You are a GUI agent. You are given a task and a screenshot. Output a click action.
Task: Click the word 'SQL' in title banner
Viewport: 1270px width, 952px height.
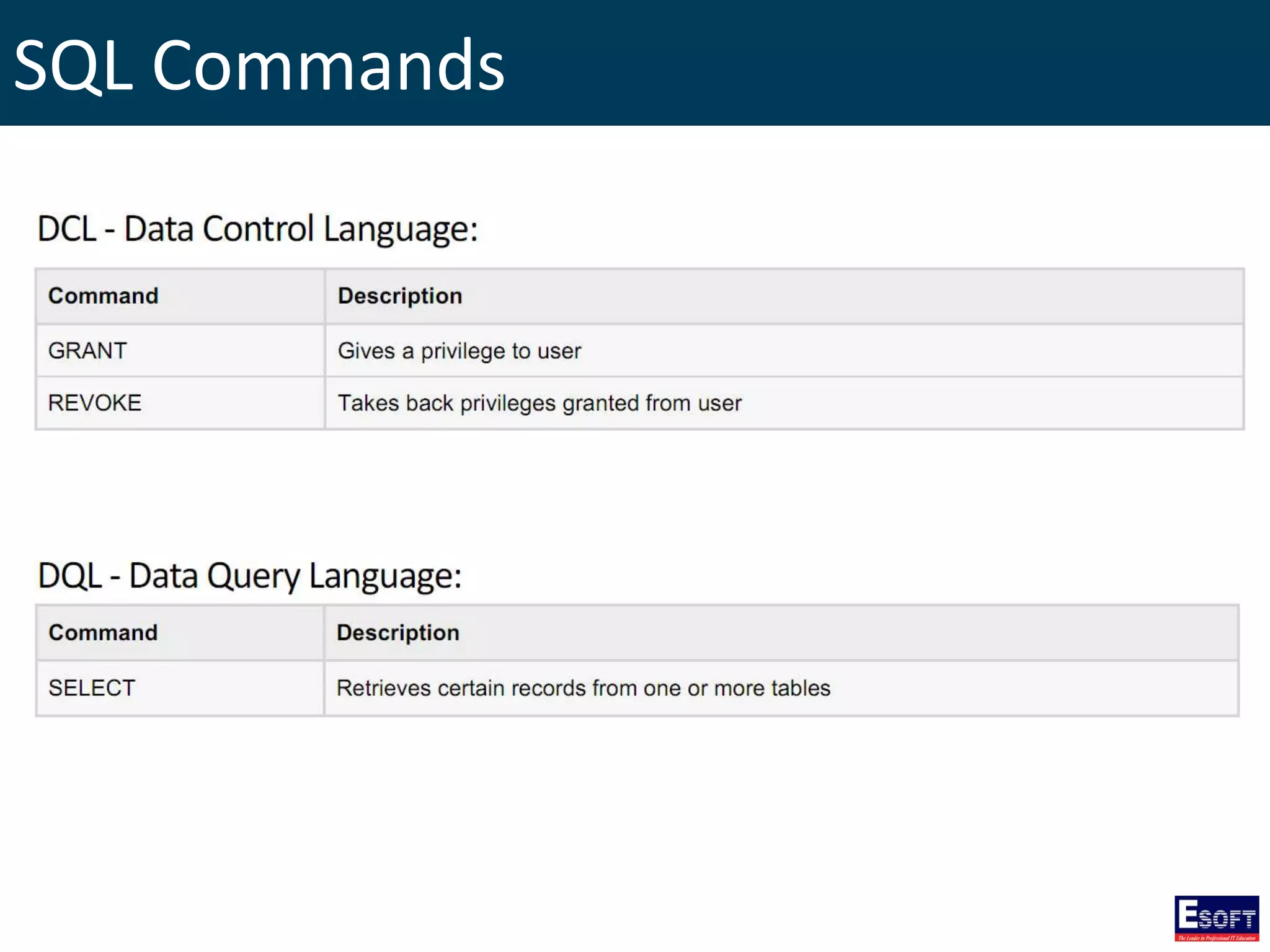(73, 65)
